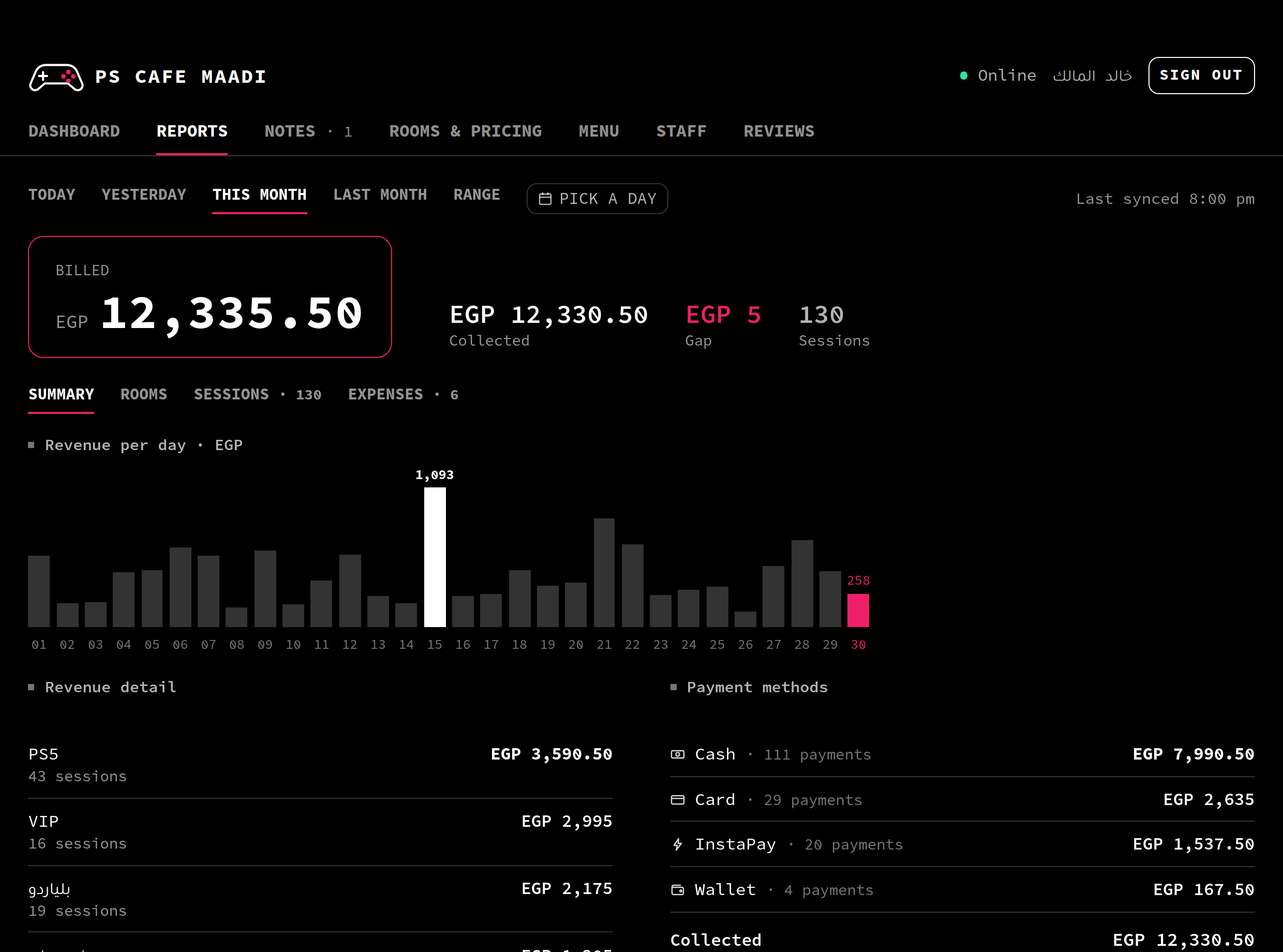Switch to the Rooms sub-tab
1283x952 pixels.
click(143, 395)
